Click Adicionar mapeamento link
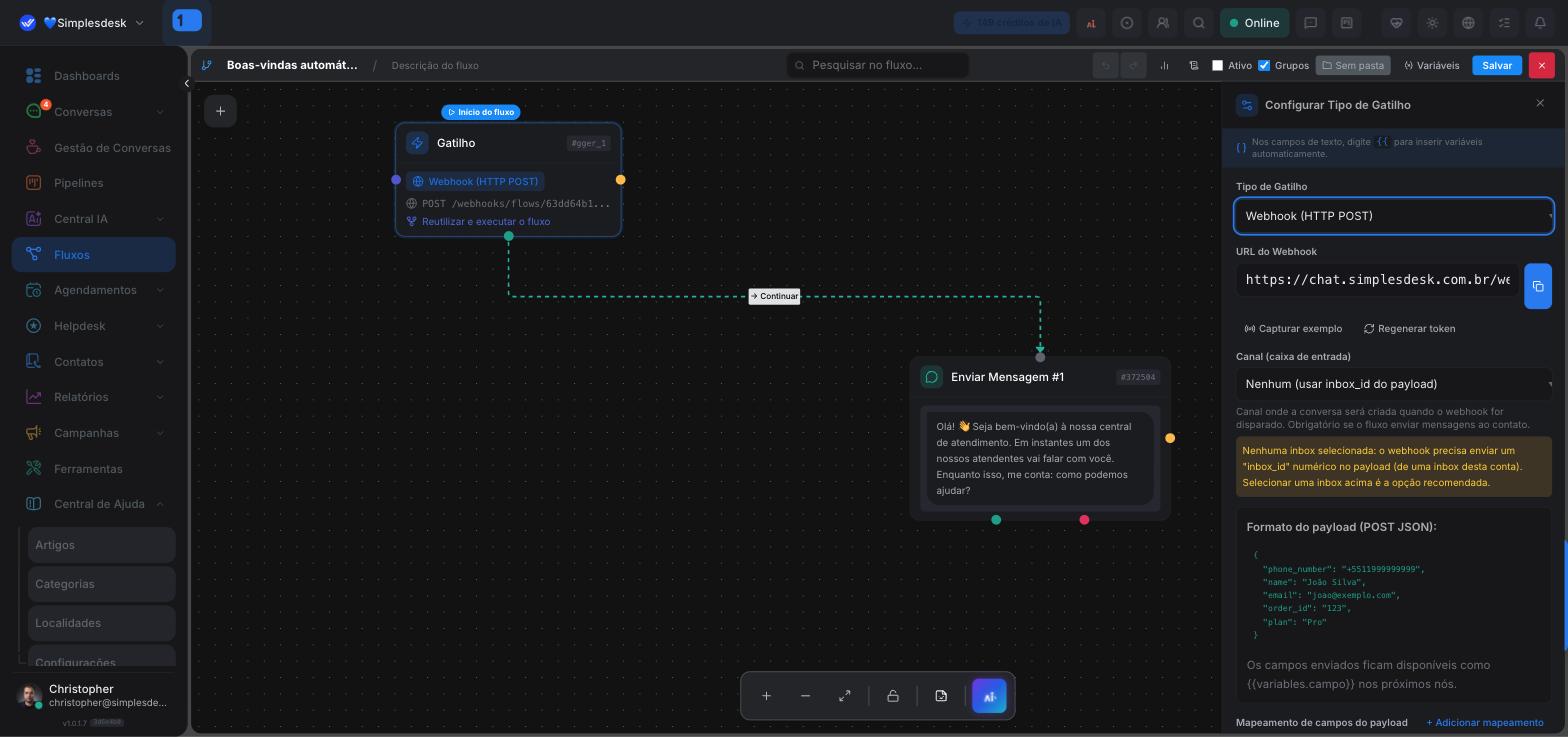This screenshot has height=737, width=1568. point(1485,722)
